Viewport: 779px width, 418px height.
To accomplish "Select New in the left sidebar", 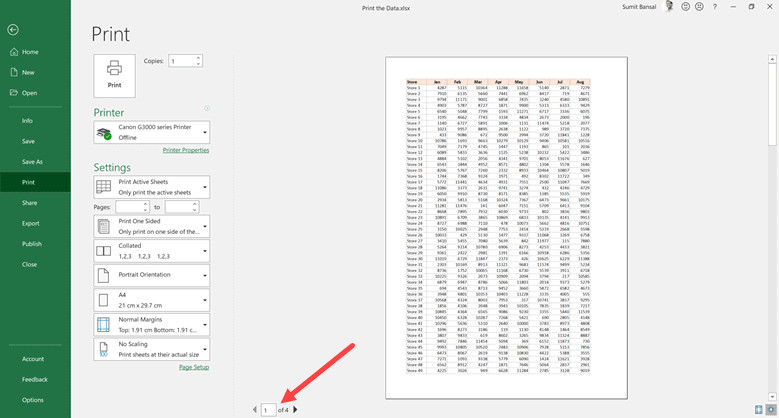I will point(28,73).
